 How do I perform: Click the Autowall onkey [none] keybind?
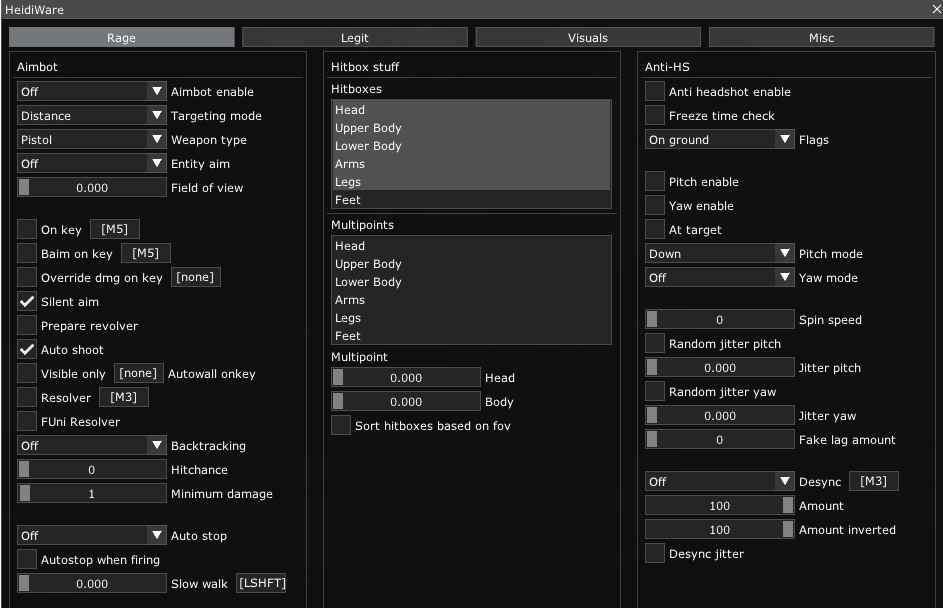pos(138,373)
